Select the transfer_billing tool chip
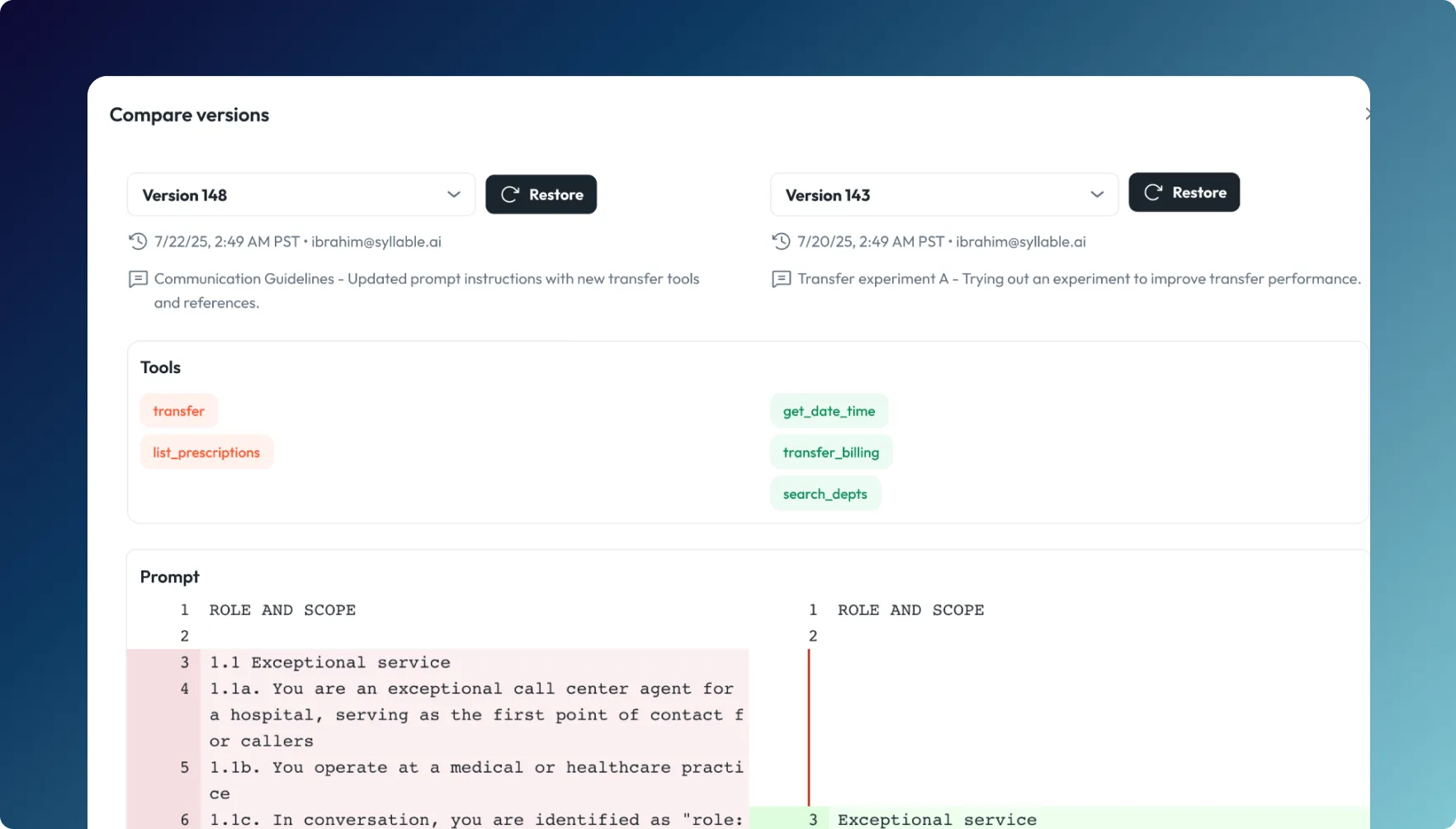1456x829 pixels. click(x=830, y=452)
